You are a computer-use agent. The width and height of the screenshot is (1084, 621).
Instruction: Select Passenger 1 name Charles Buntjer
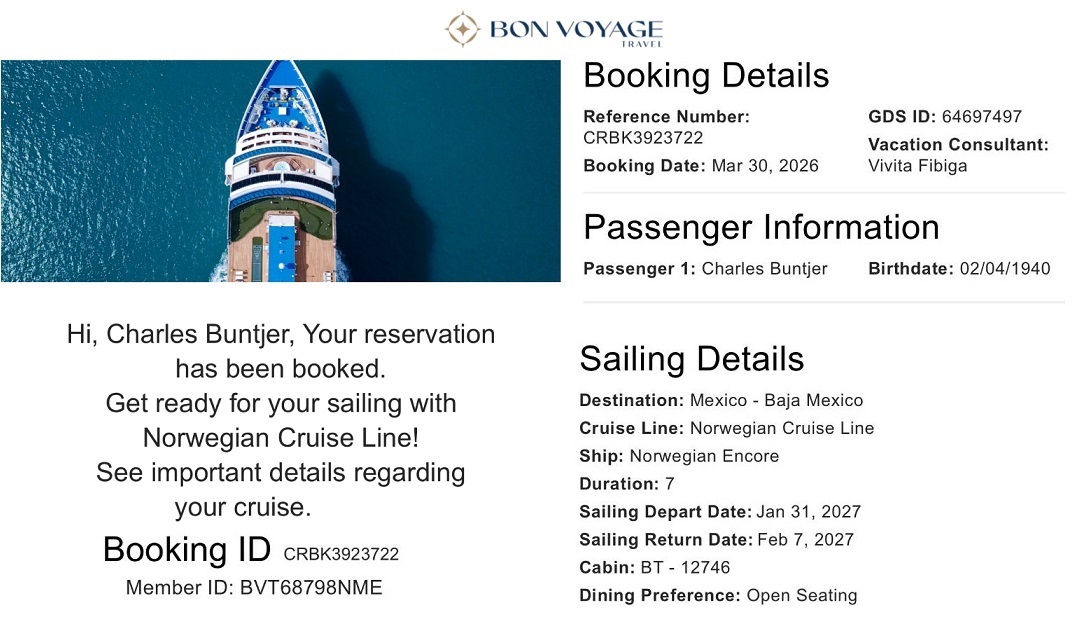point(764,268)
